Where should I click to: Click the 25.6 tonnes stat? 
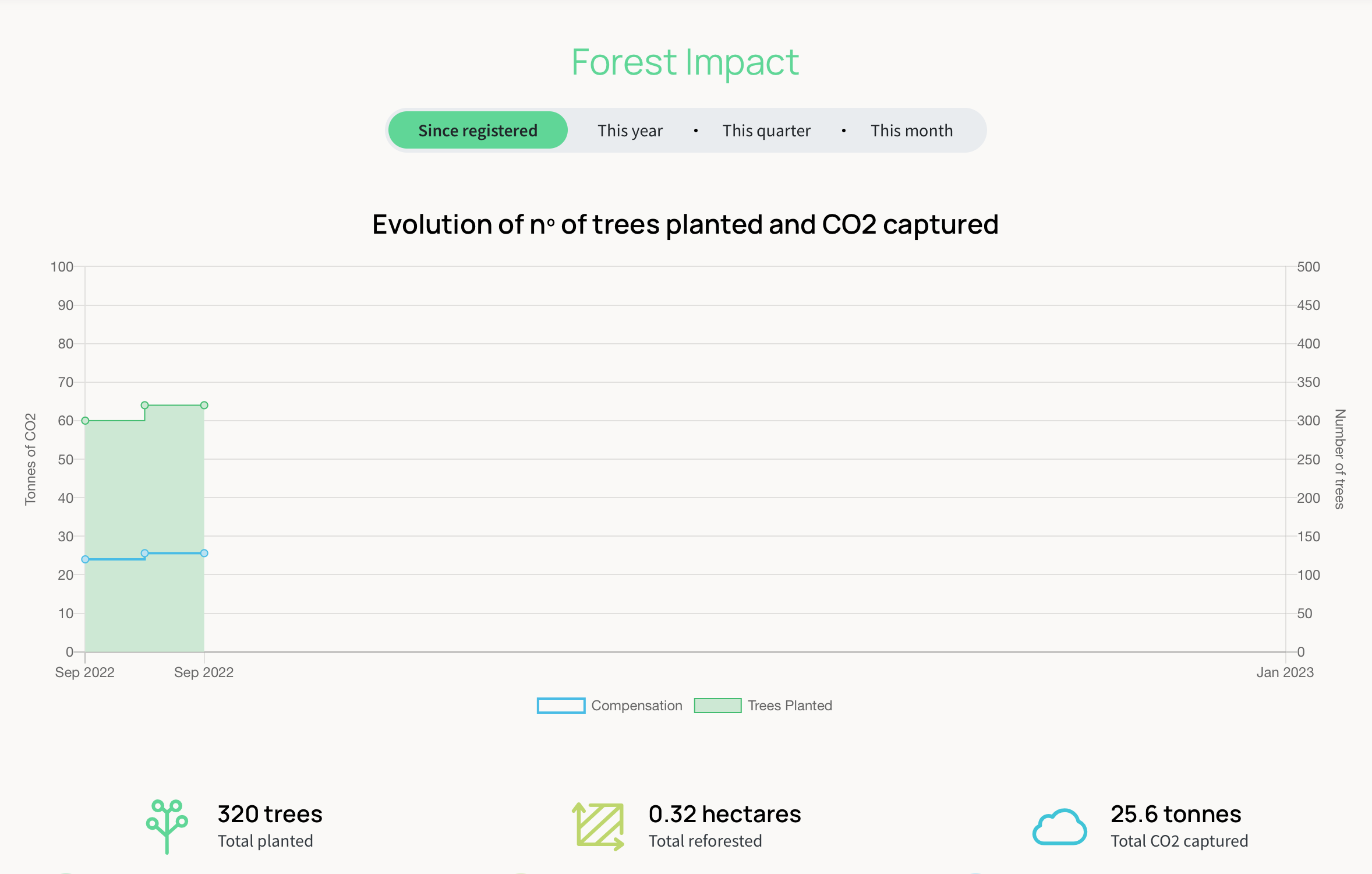tap(1176, 814)
